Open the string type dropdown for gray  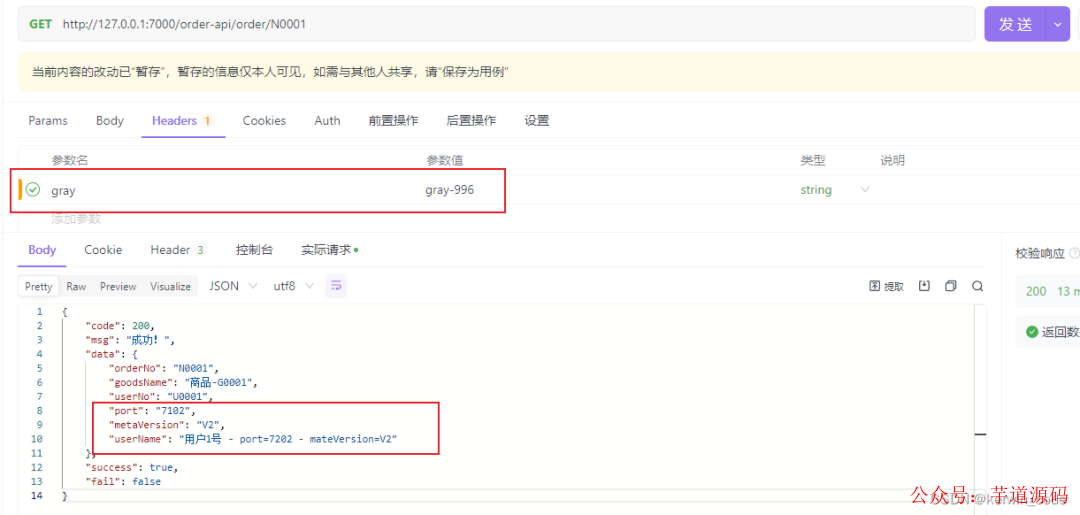(835, 189)
